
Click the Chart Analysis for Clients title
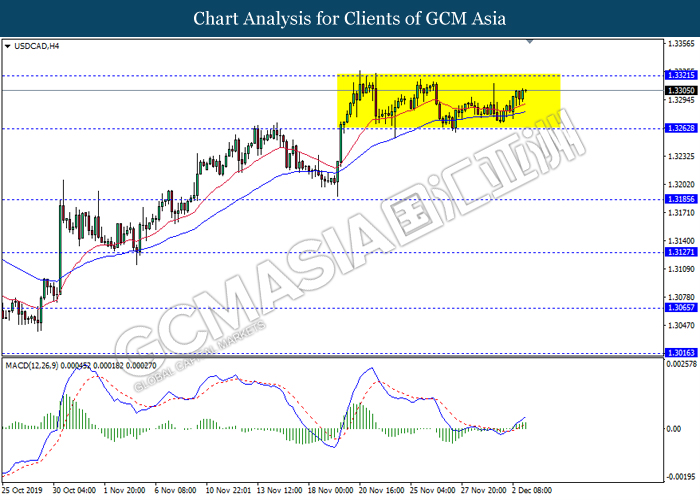350,18
